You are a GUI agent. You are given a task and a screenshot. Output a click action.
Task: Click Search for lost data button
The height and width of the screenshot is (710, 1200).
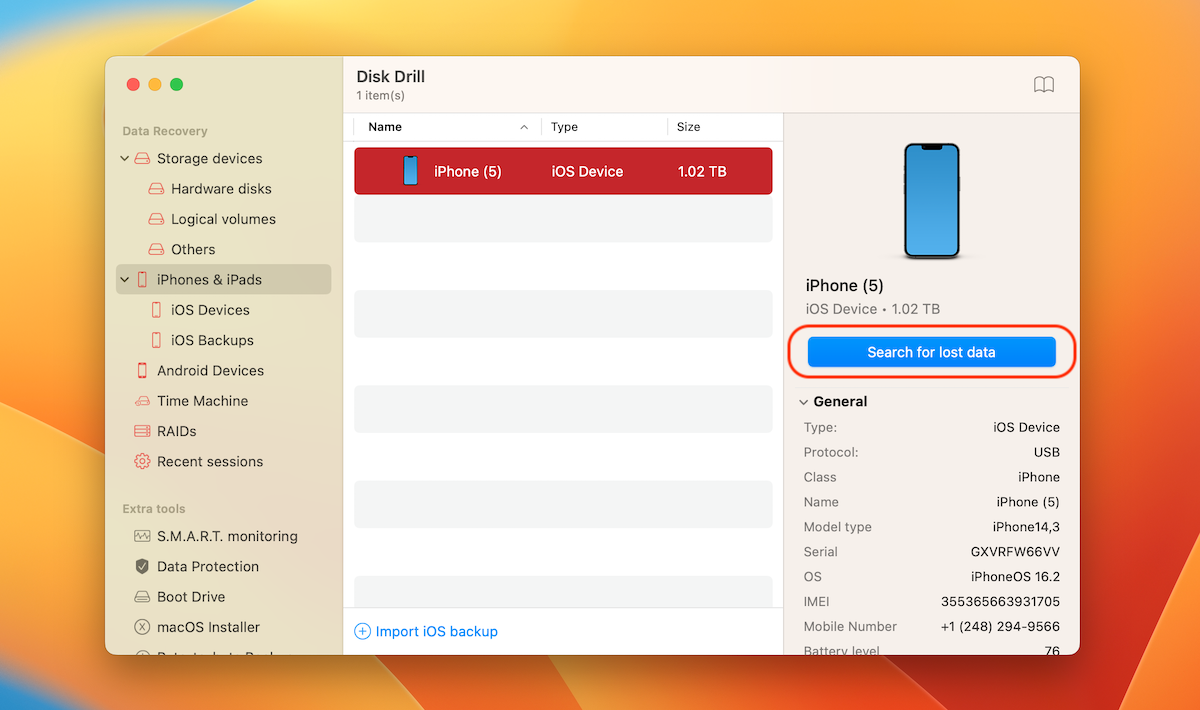[x=931, y=352]
